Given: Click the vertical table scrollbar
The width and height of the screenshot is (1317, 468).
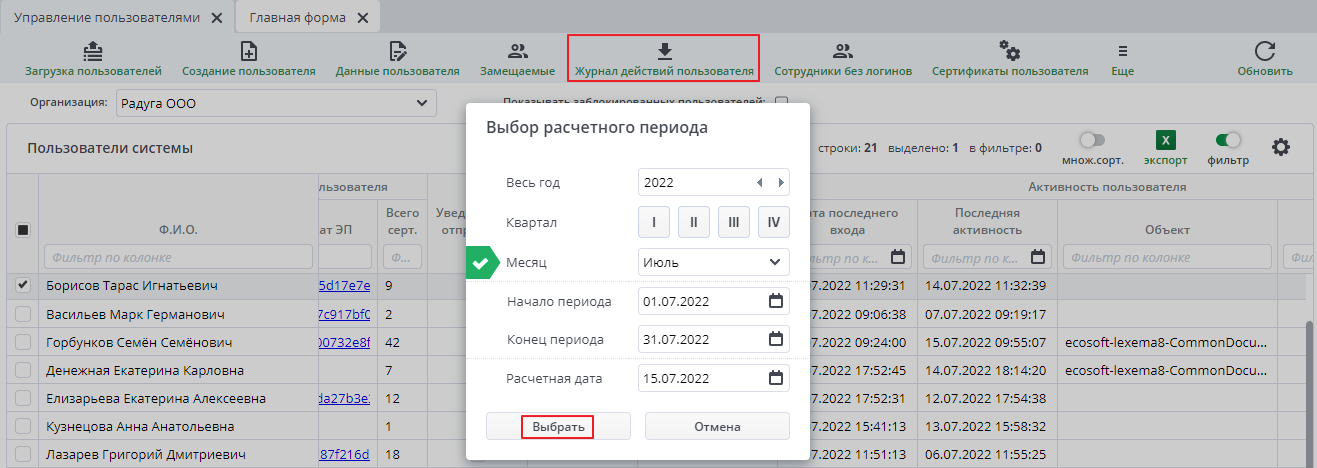Looking at the screenshot, I should coord(1311,392).
